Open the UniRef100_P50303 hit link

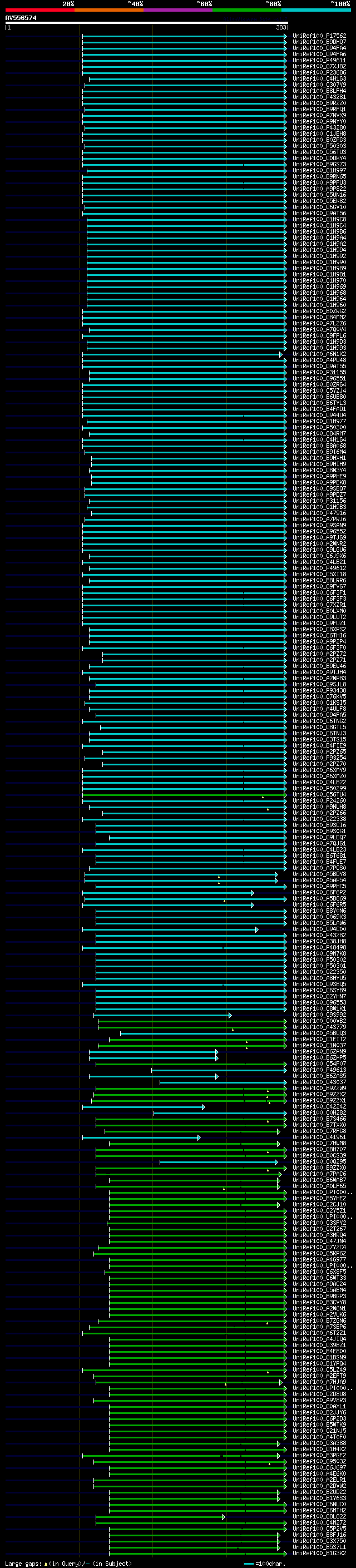(319, 146)
